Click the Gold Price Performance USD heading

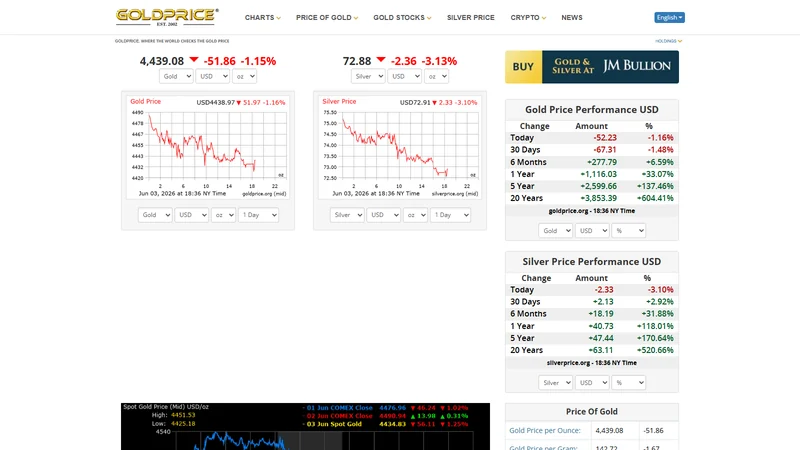point(592,110)
